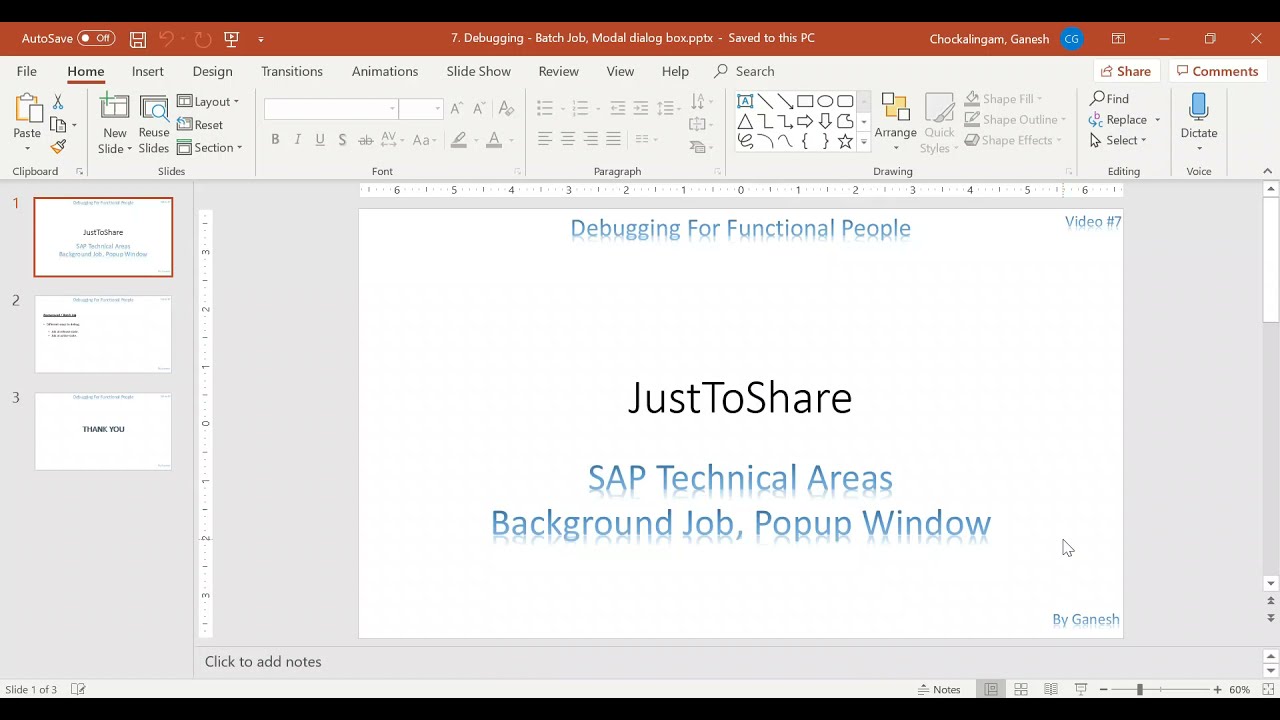The image size is (1280, 720).
Task: Justify paragraph text
Action: [614, 139]
